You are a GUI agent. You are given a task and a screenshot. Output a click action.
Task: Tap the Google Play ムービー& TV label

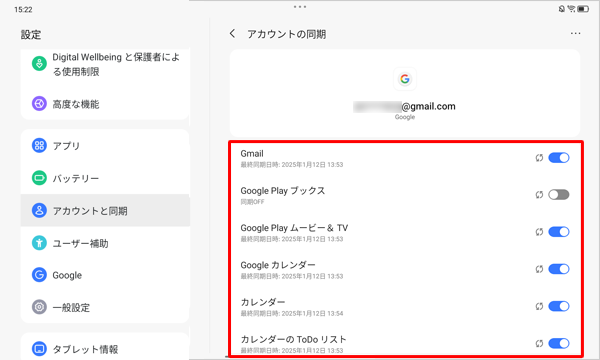294,228
